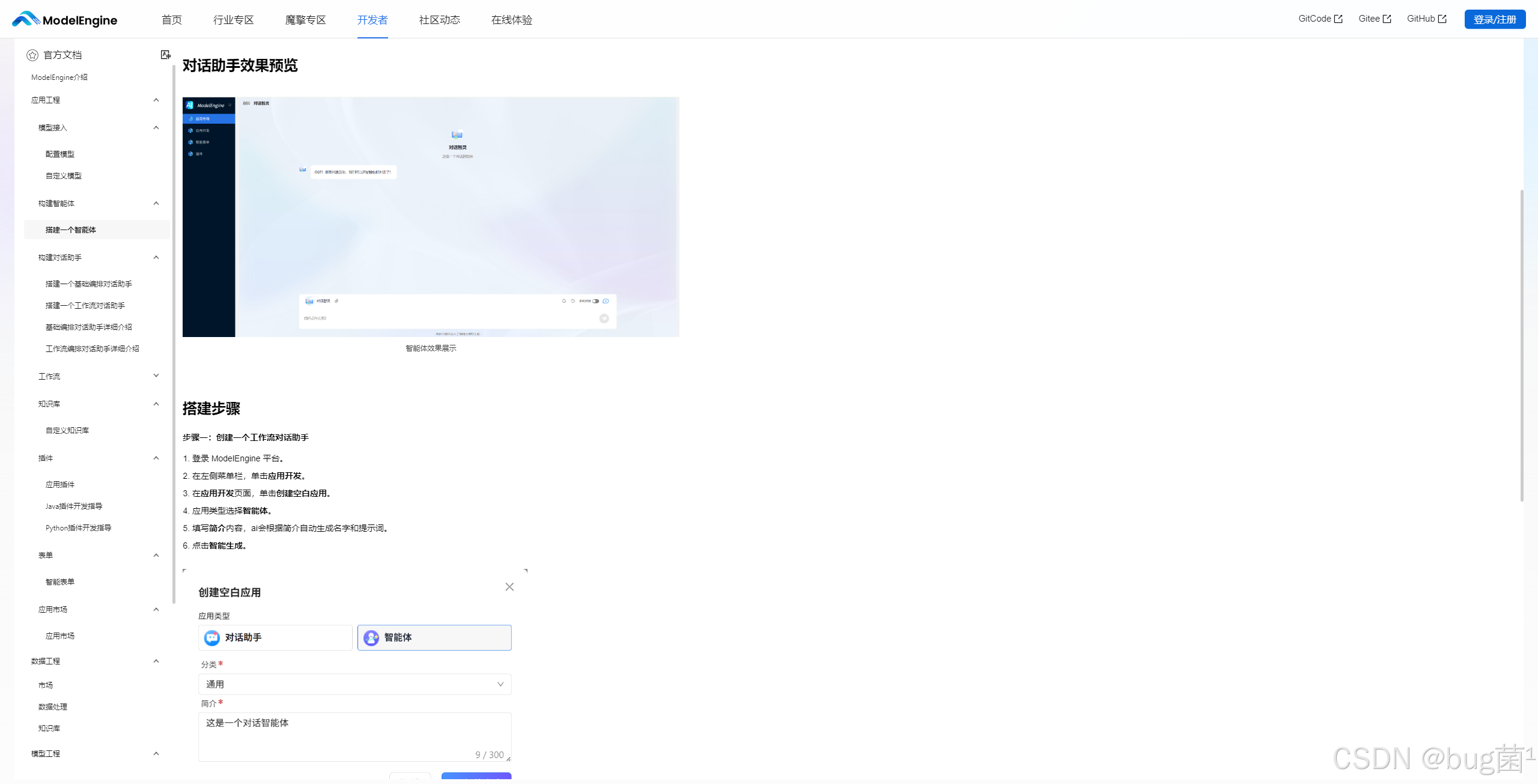
Task: Expand the 工作流 sidebar section
Action: coord(156,376)
